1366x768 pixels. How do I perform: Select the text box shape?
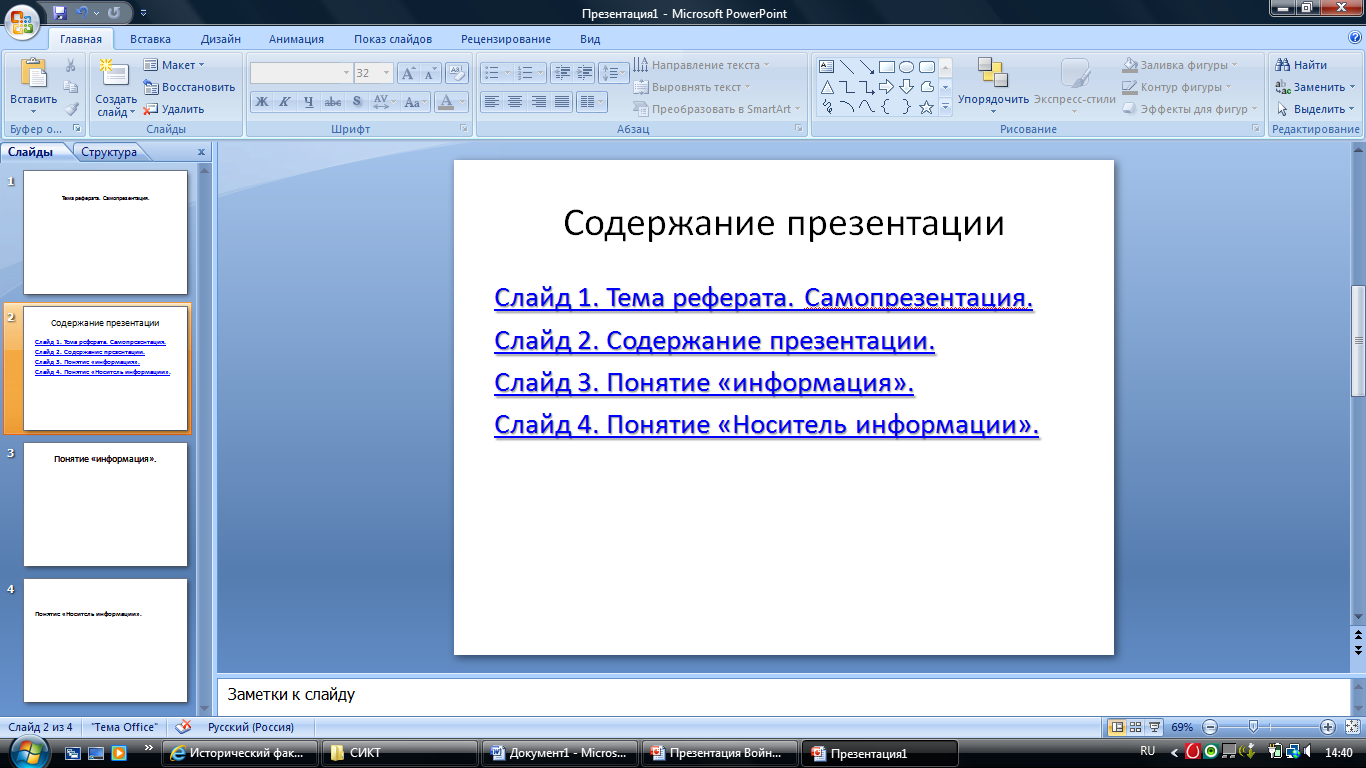pyautogui.click(x=827, y=67)
